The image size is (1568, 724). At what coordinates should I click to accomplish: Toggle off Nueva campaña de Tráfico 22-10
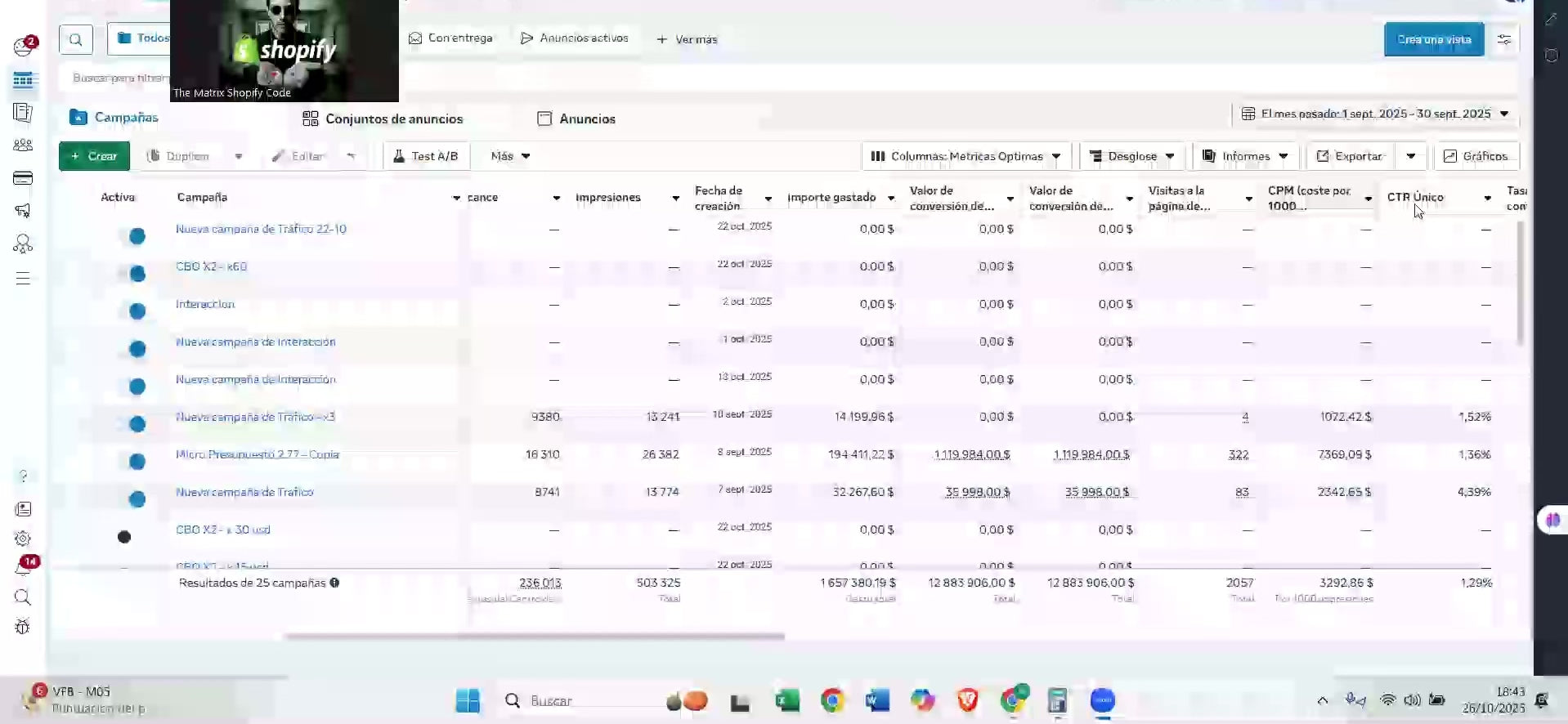(x=133, y=236)
